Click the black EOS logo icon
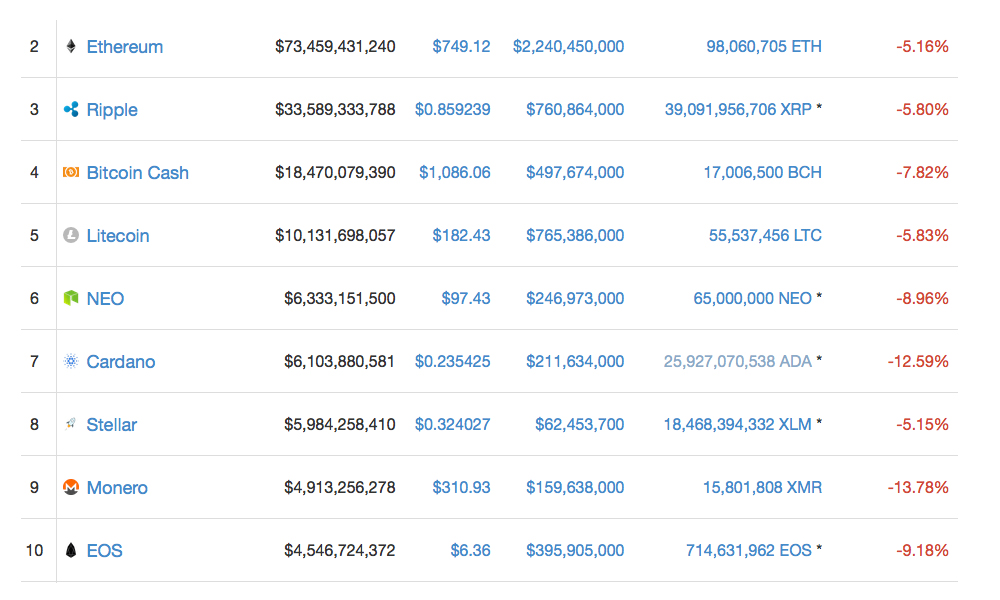 point(71,550)
